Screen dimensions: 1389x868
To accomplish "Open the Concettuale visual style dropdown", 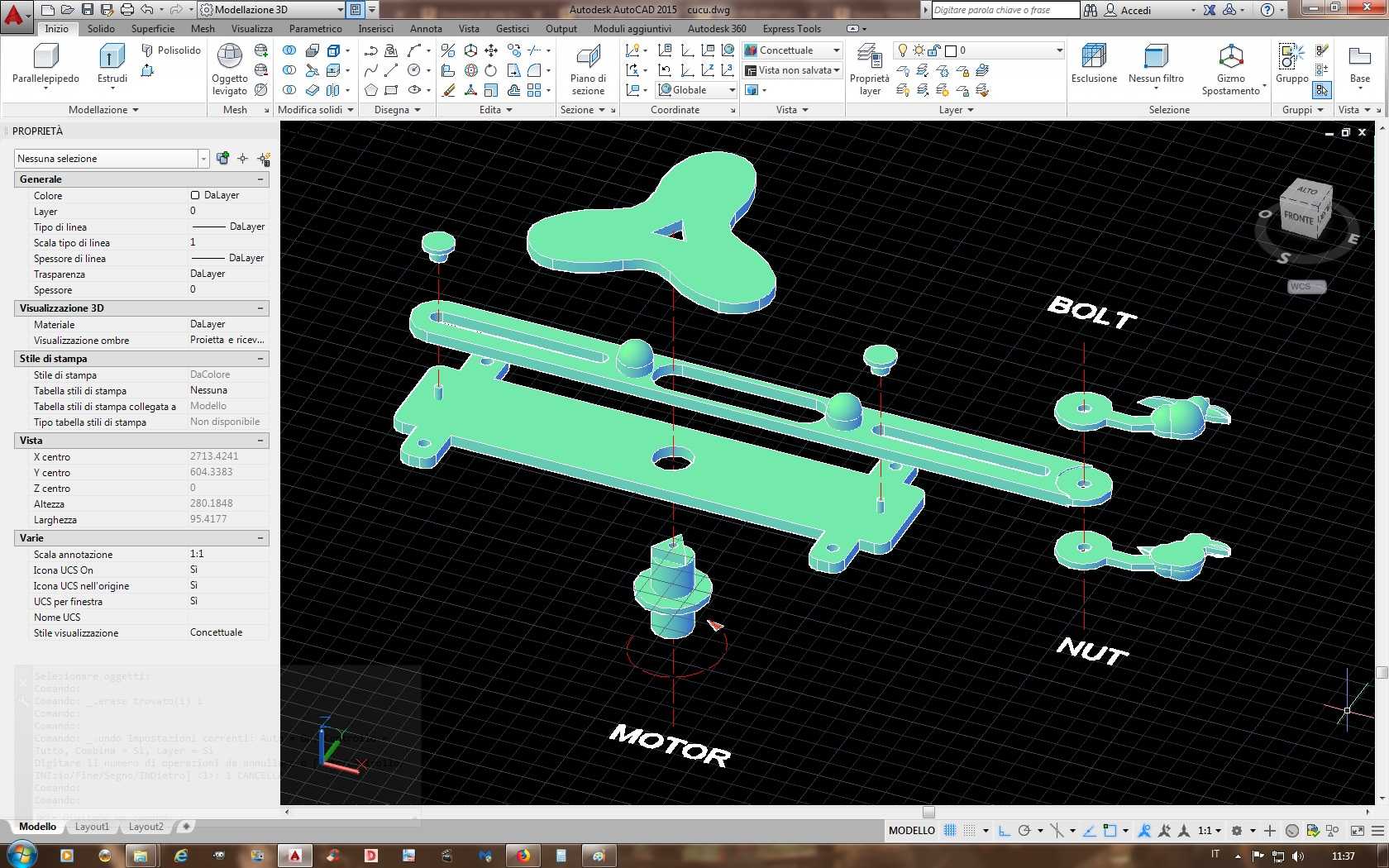I will coord(792,50).
